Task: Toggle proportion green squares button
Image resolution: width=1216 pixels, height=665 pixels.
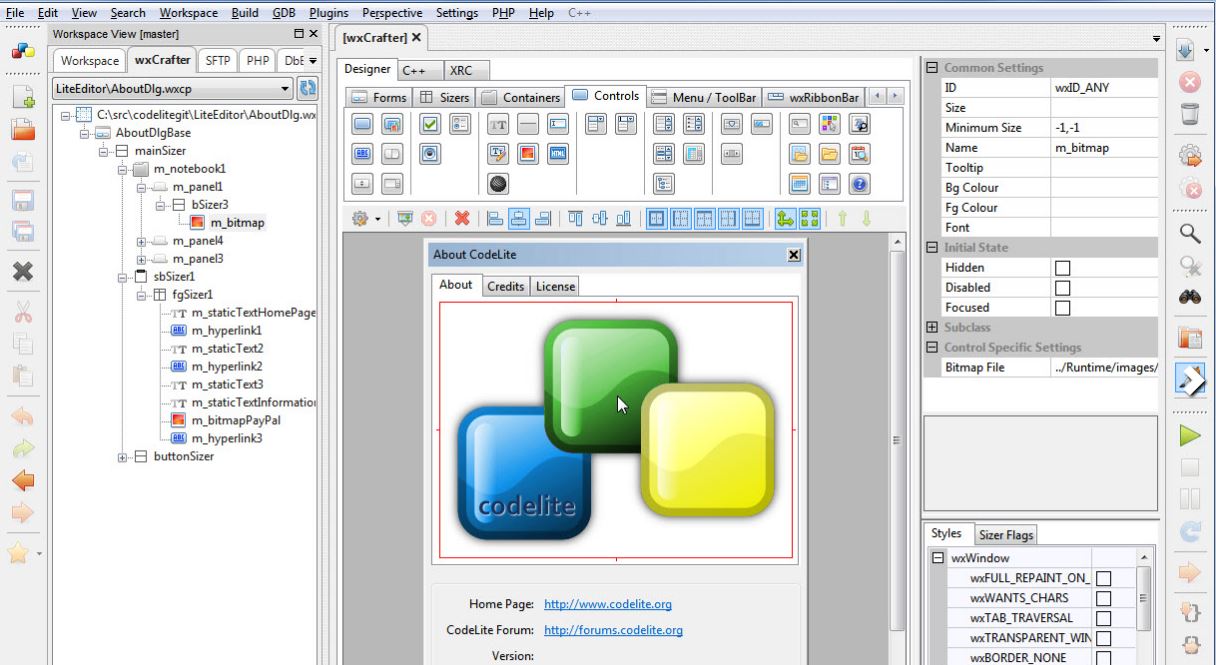Action: coord(809,218)
